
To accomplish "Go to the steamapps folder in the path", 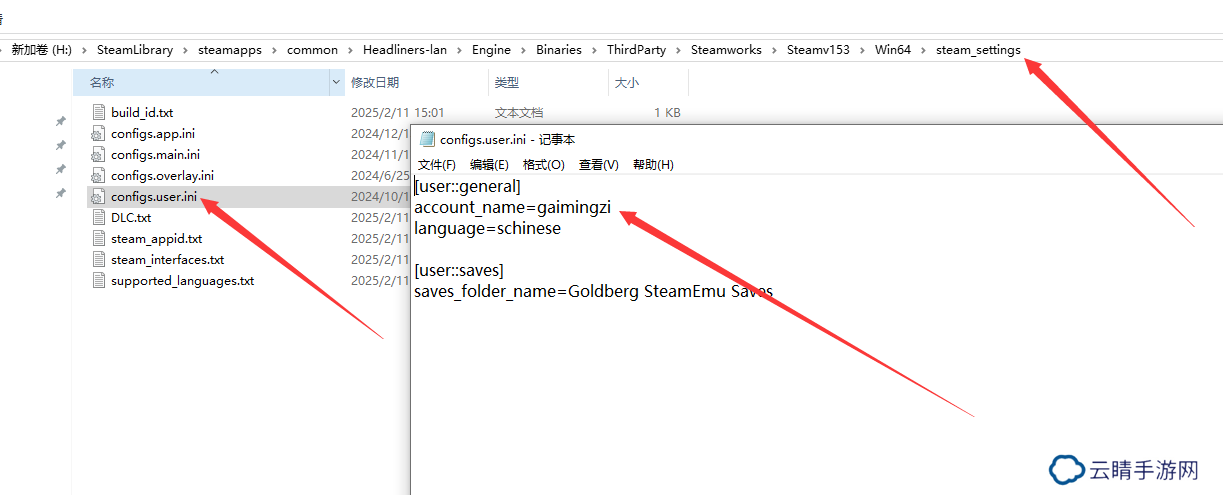I will click(230, 50).
